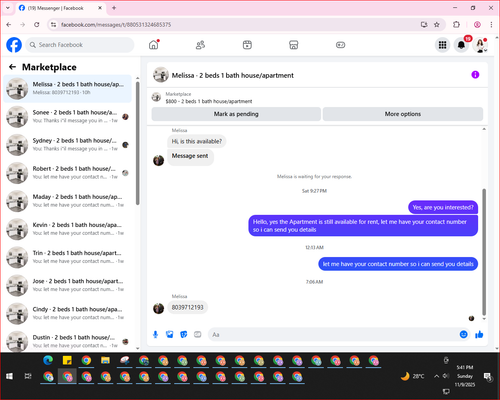Open the Friends icon in top navigation

pyautogui.click(x=200, y=45)
